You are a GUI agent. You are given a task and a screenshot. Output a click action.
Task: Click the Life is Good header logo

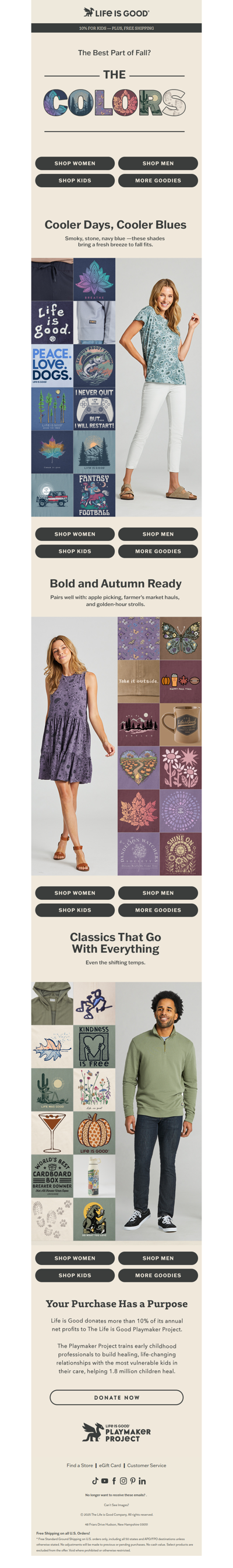[x=116, y=12]
